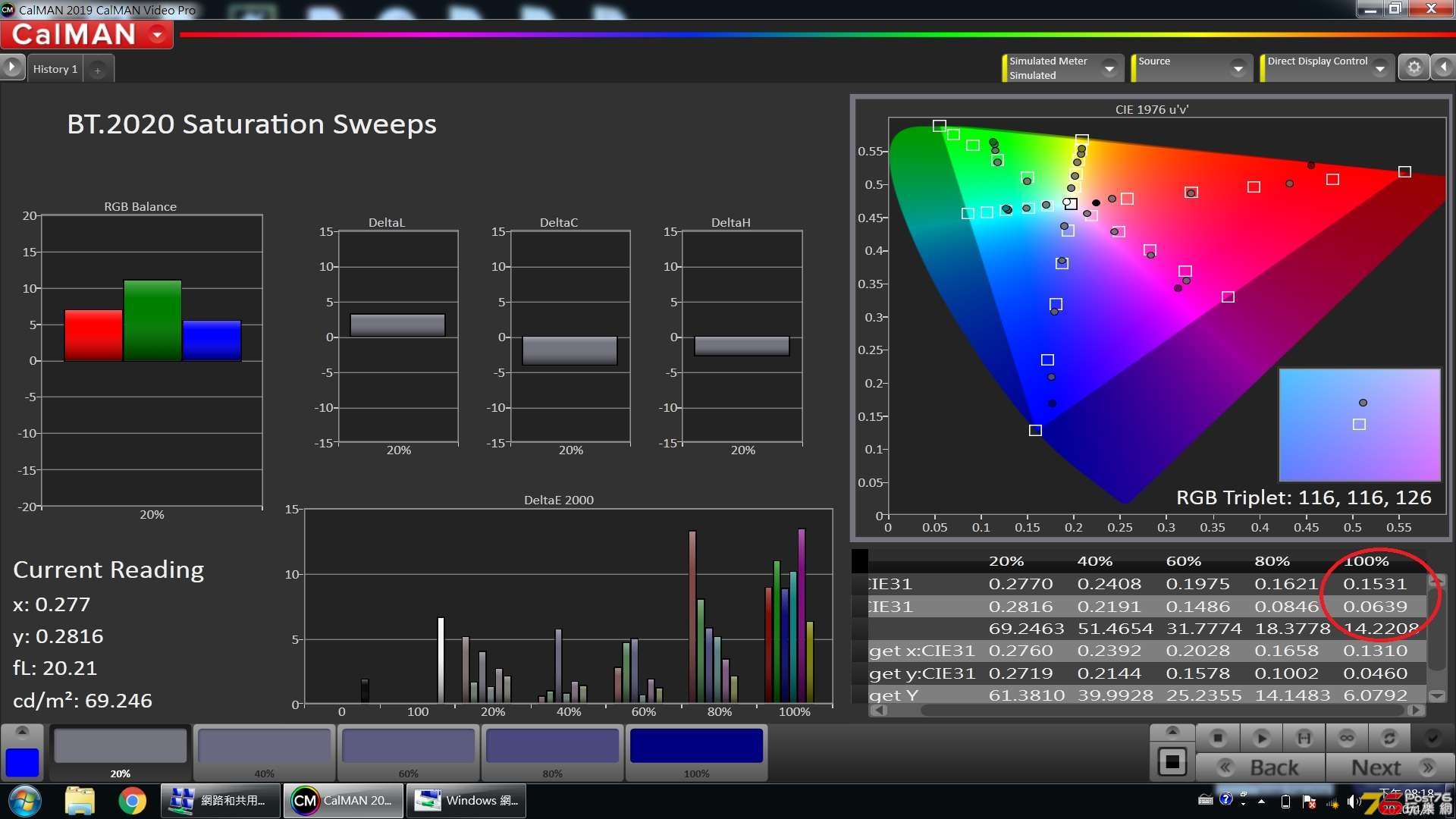Click the battery tray icon
This screenshot has height=819, width=1456.
pos(1285,802)
